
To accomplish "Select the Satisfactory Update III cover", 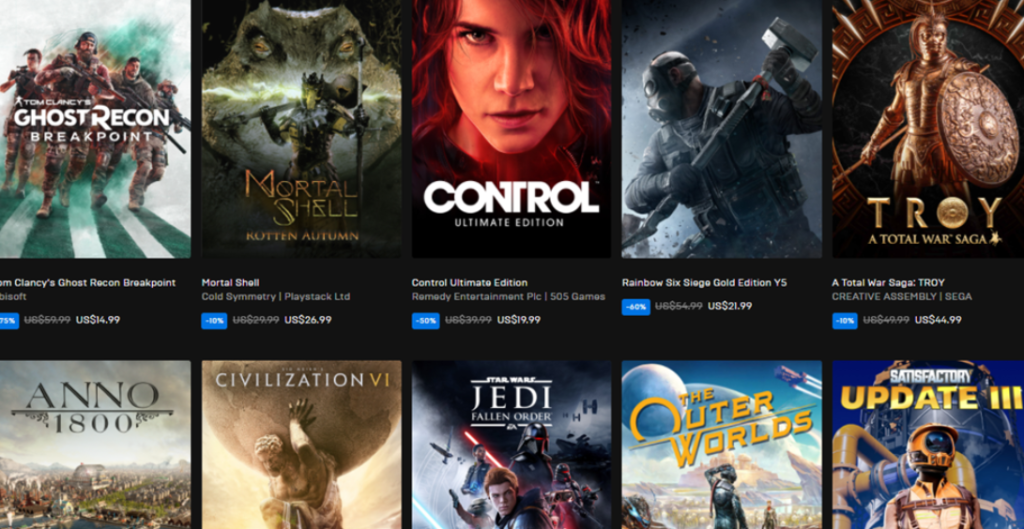I will 928,445.
